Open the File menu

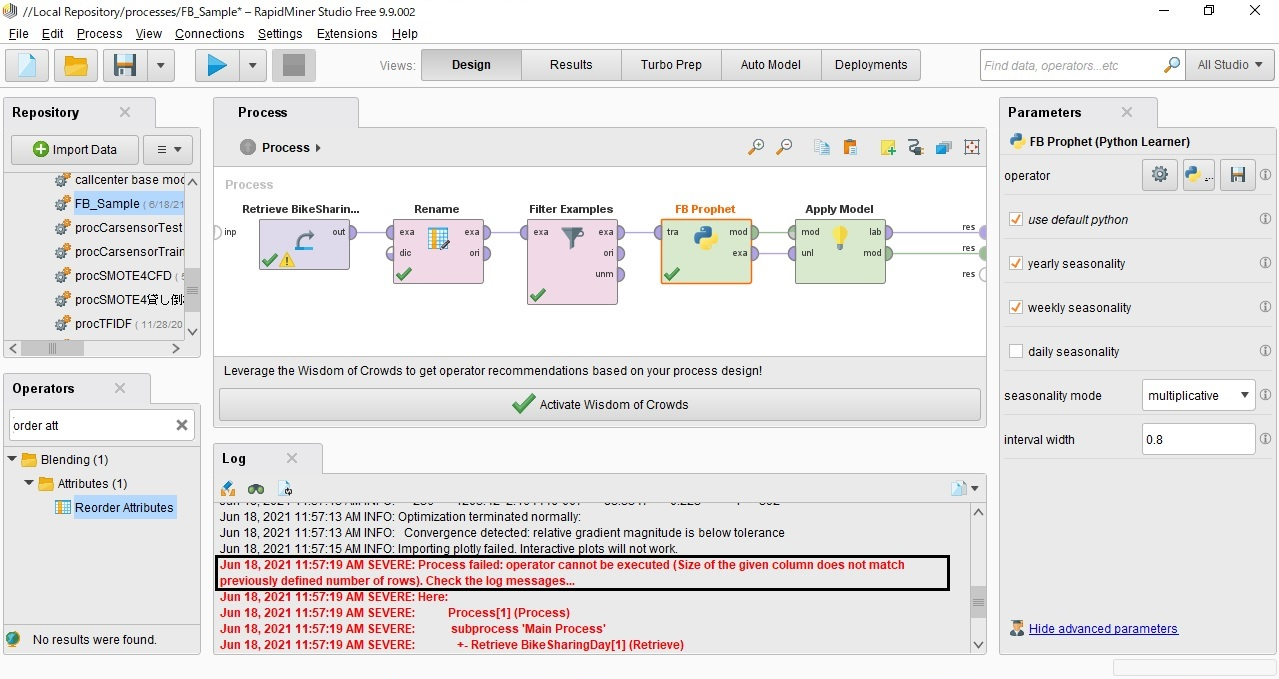[18, 33]
